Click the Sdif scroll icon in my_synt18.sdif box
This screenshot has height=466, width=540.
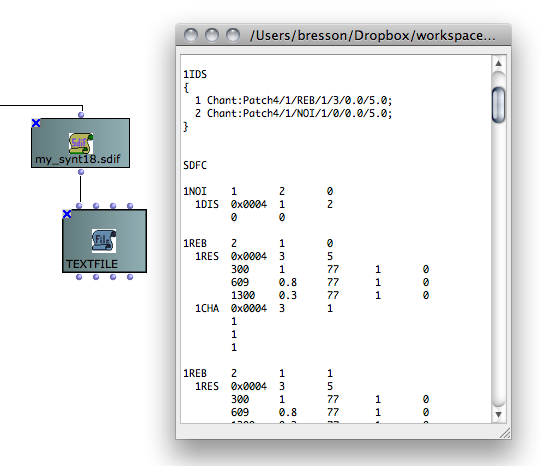pos(81,143)
